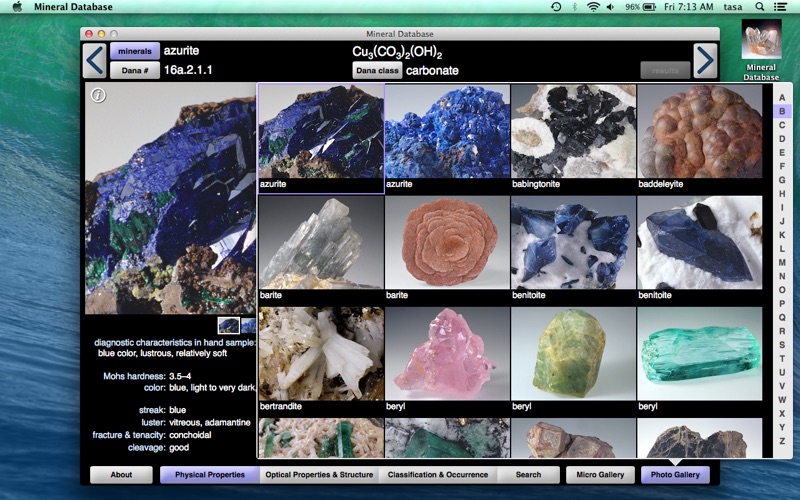
Task: Toggle the minerals selector button
Action: pos(135,51)
